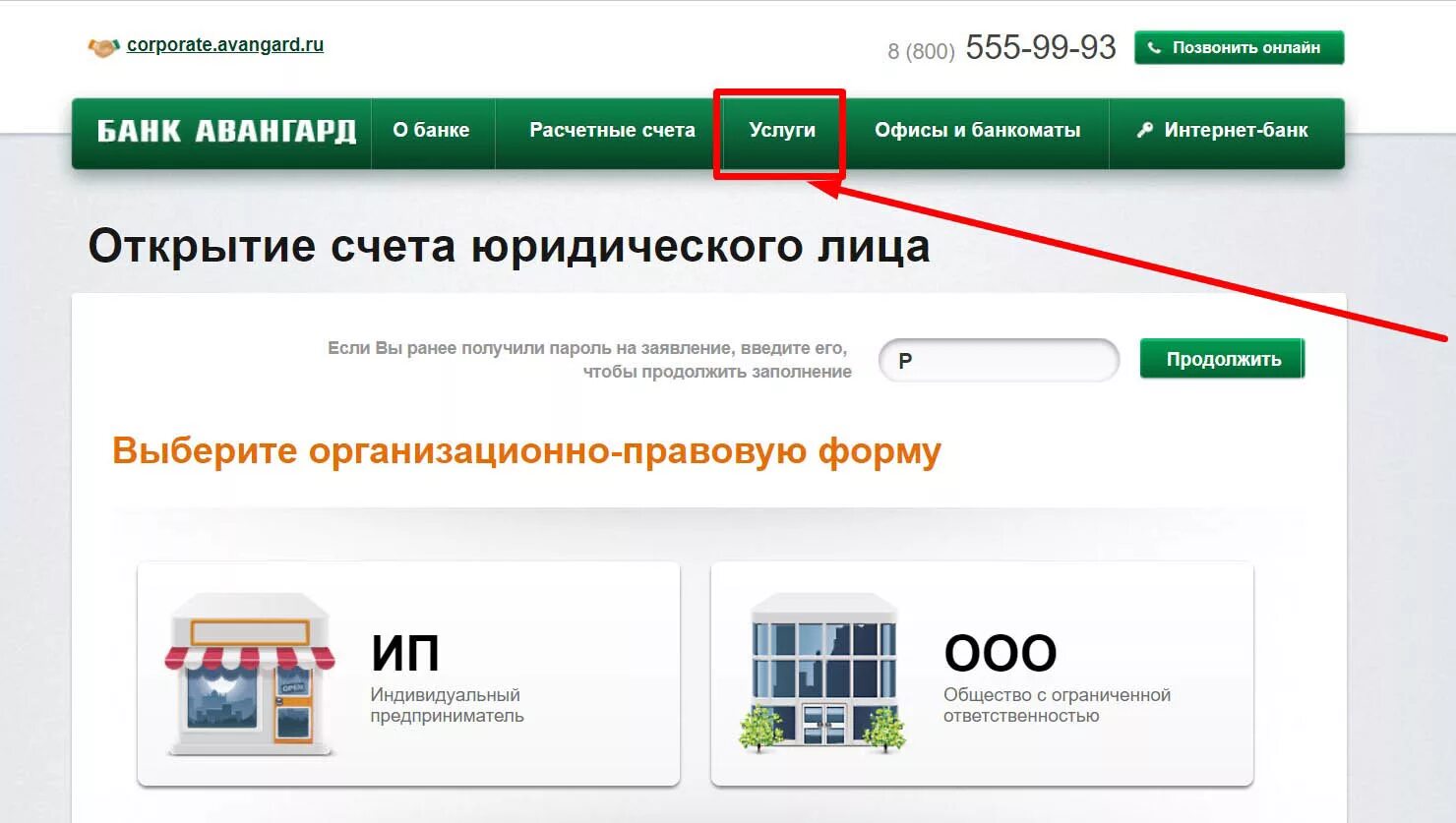This screenshot has height=823, width=1456.
Task: Open the Услуги menu item
Action: pos(780,129)
